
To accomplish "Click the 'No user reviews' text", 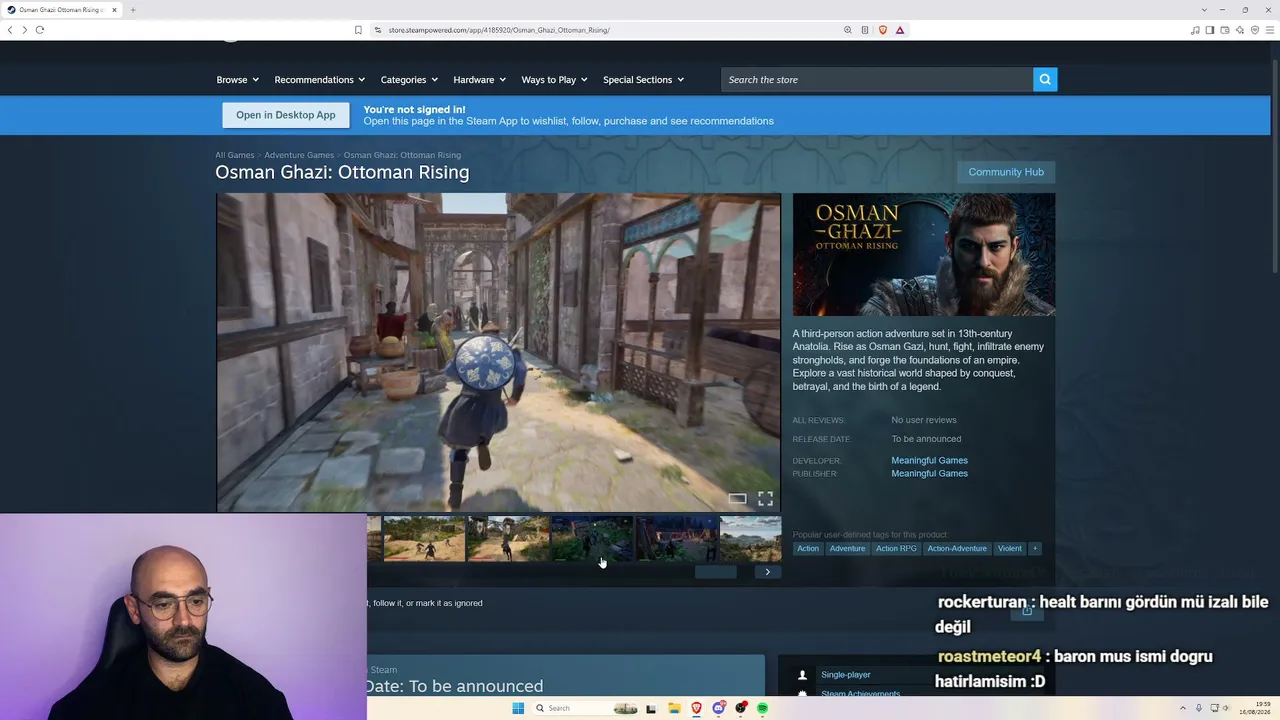I will [924, 420].
